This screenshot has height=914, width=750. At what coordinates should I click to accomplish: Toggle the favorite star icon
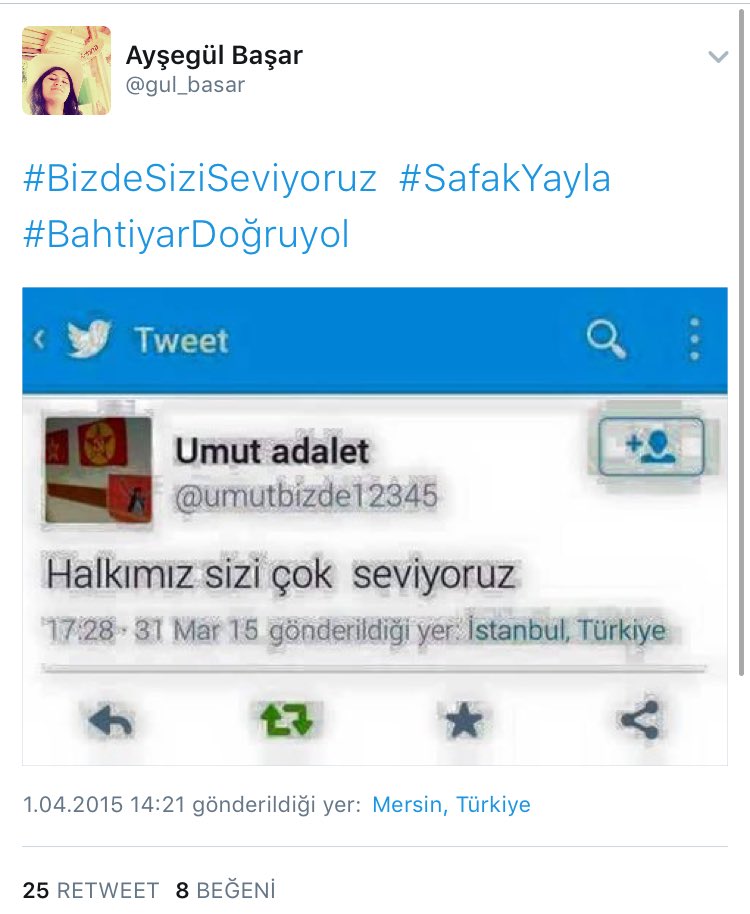coord(463,719)
